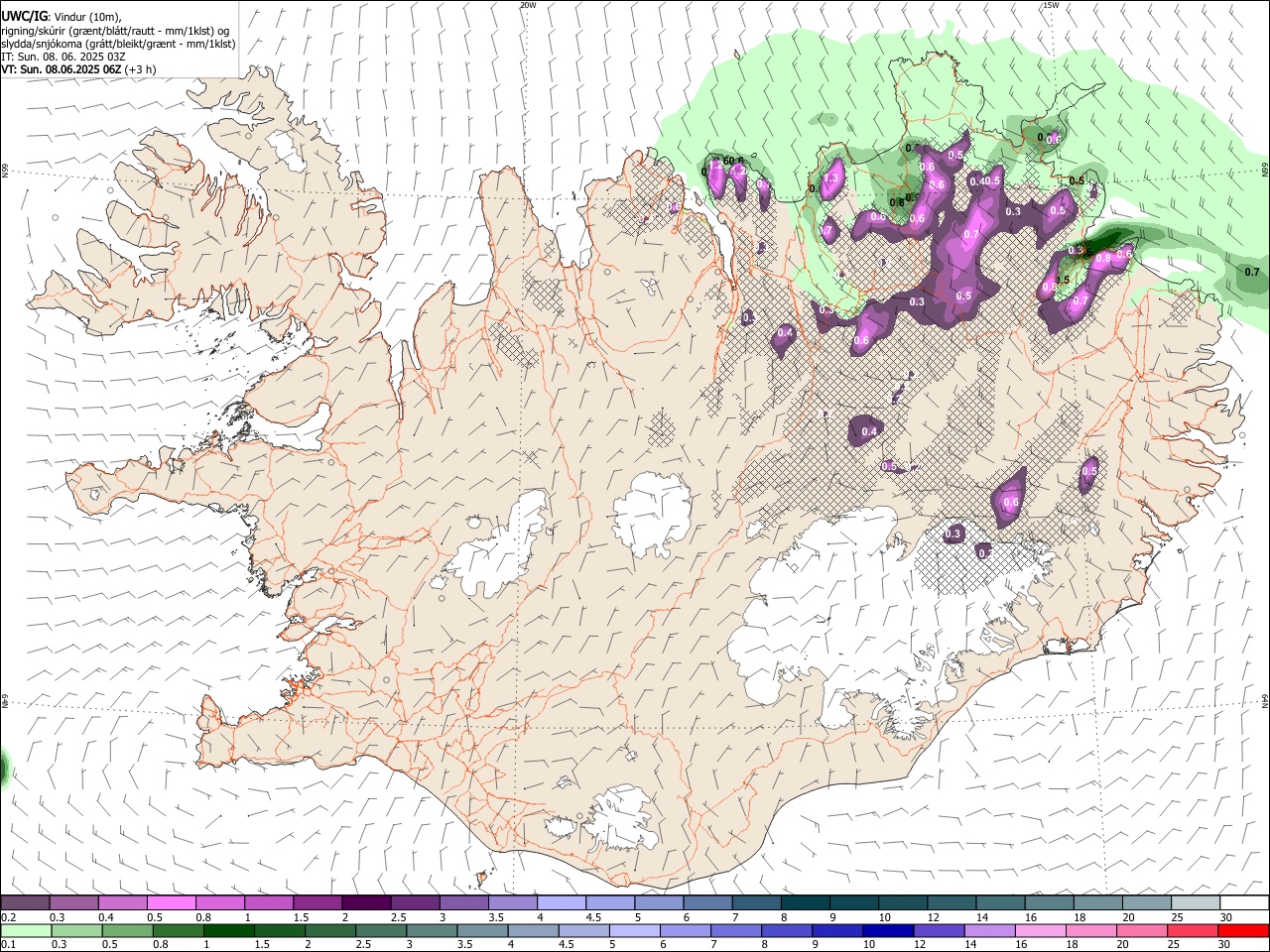Pick the 20 swatch in the lower legend row

[x=1142, y=930]
